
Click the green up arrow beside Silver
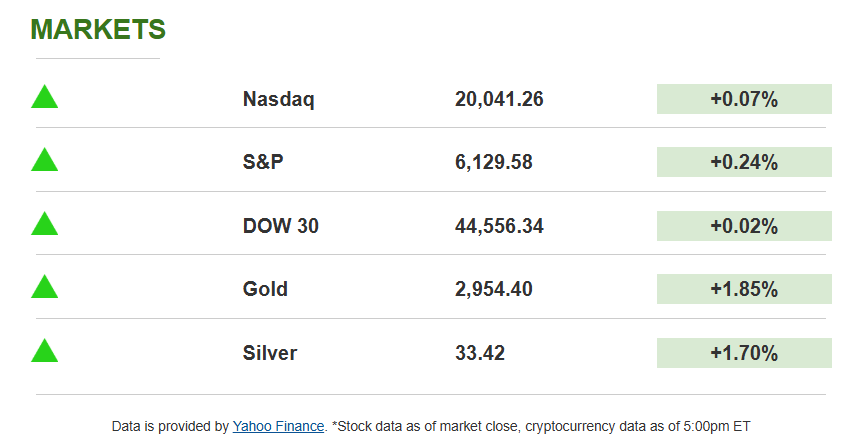pyautogui.click(x=45, y=351)
